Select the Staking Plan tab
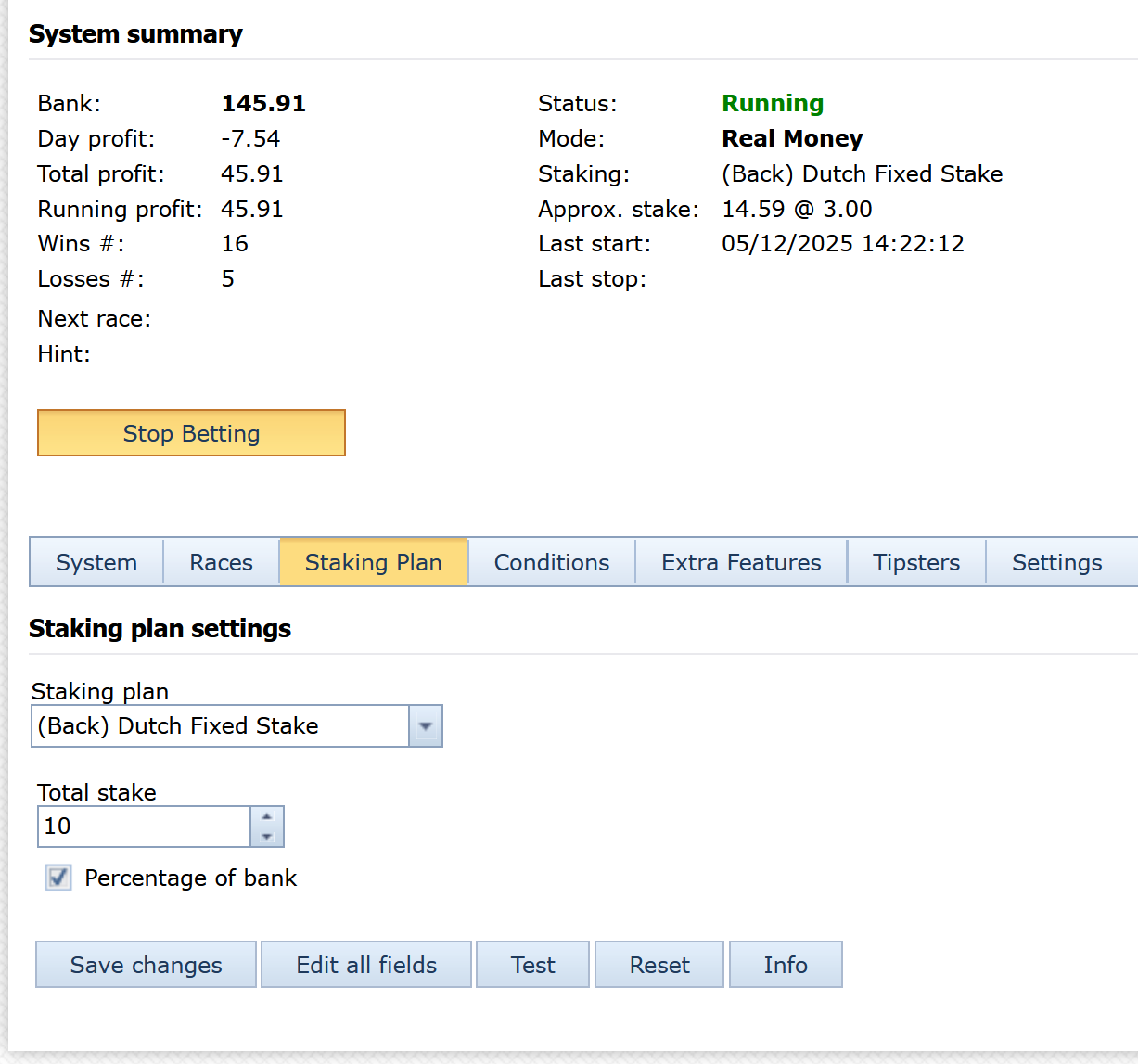The height and width of the screenshot is (1064, 1138). pos(373,562)
